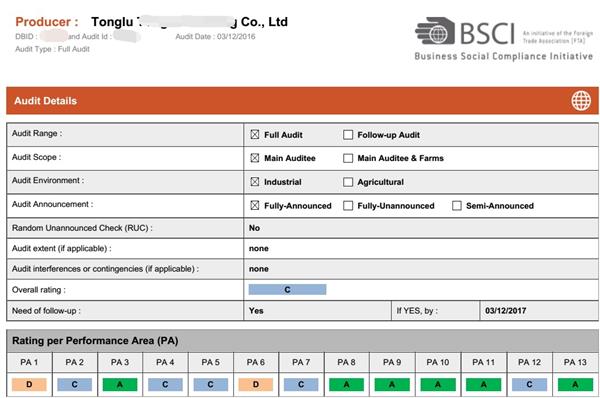Click the Overall rating C swatch

pyautogui.click(x=287, y=290)
